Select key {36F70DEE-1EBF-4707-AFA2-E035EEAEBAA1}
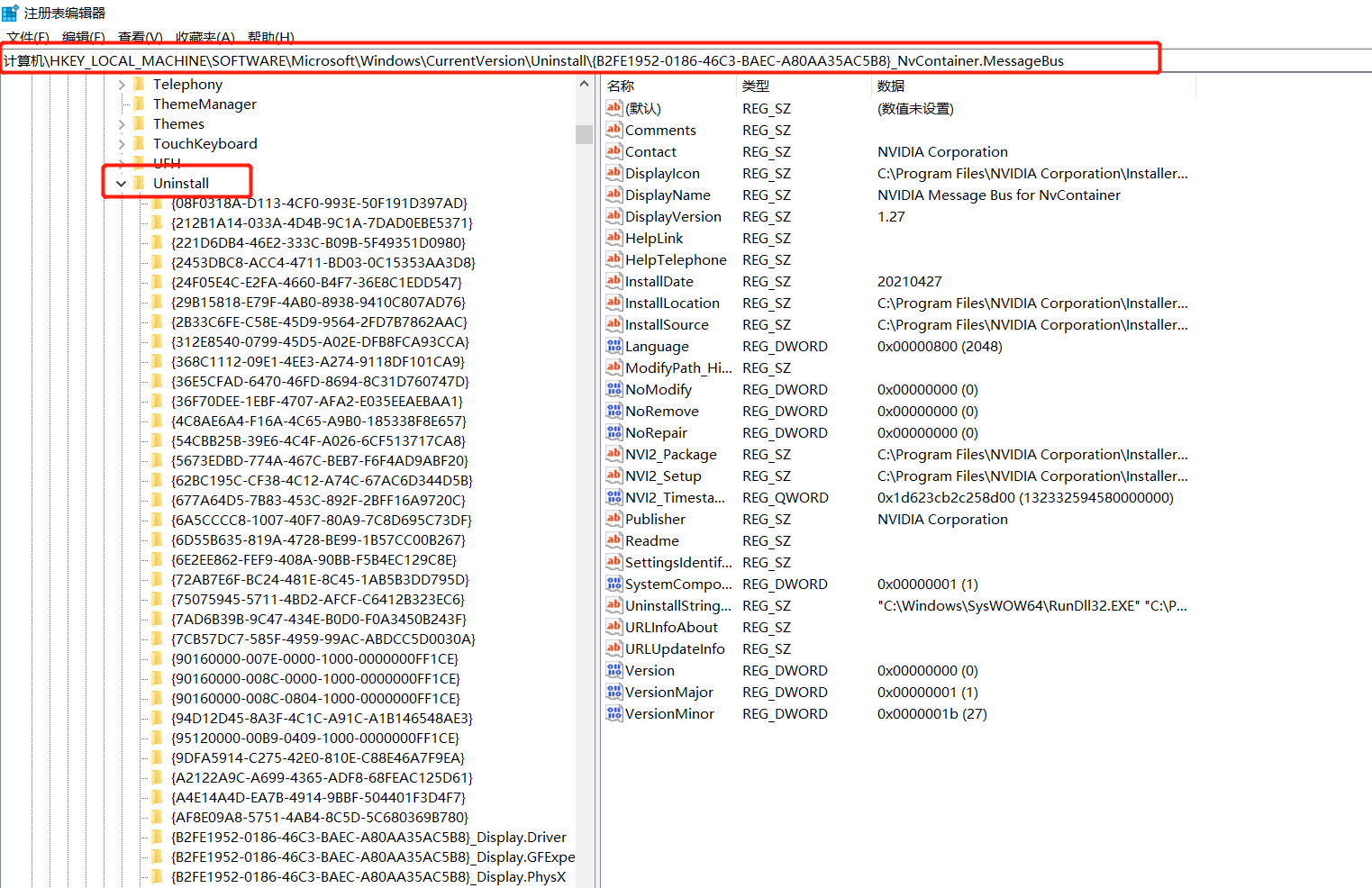1372x888 pixels. click(317, 401)
